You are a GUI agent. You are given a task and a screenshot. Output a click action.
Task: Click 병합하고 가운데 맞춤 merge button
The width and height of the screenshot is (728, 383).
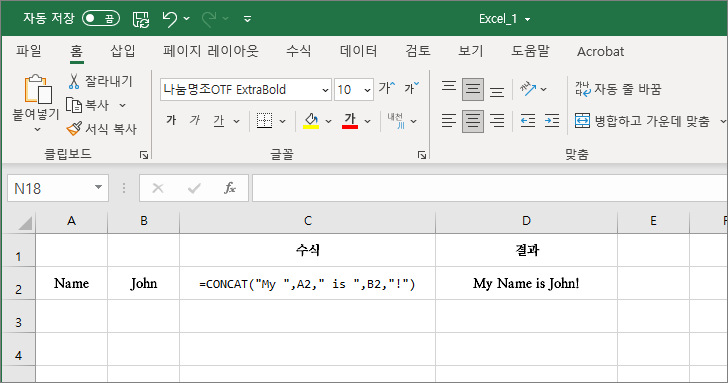click(x=643, y=121)
